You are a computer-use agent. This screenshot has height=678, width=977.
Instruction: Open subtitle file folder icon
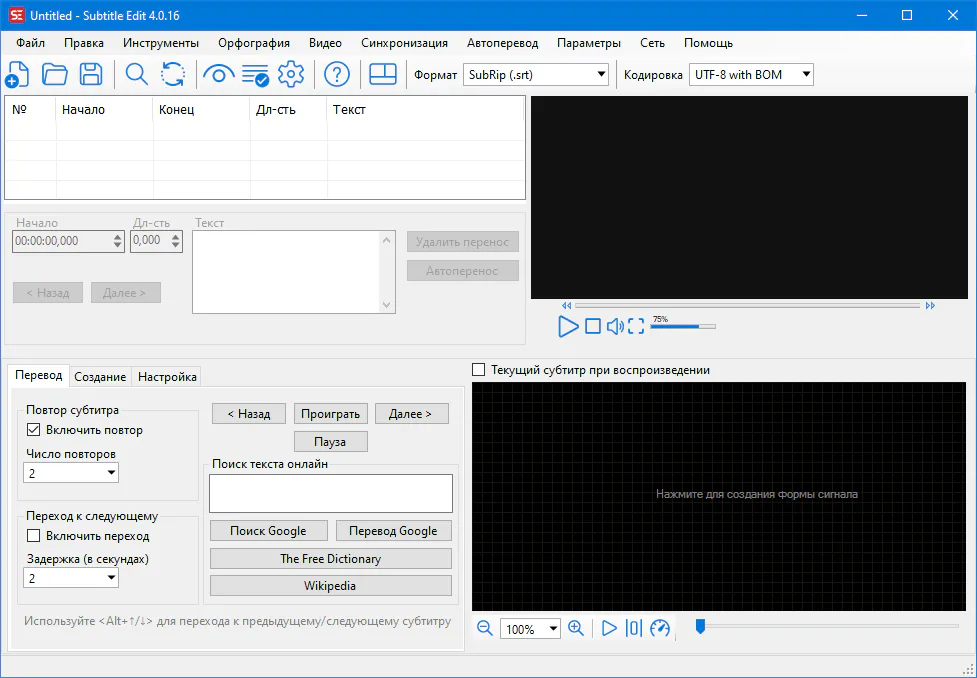54,74
